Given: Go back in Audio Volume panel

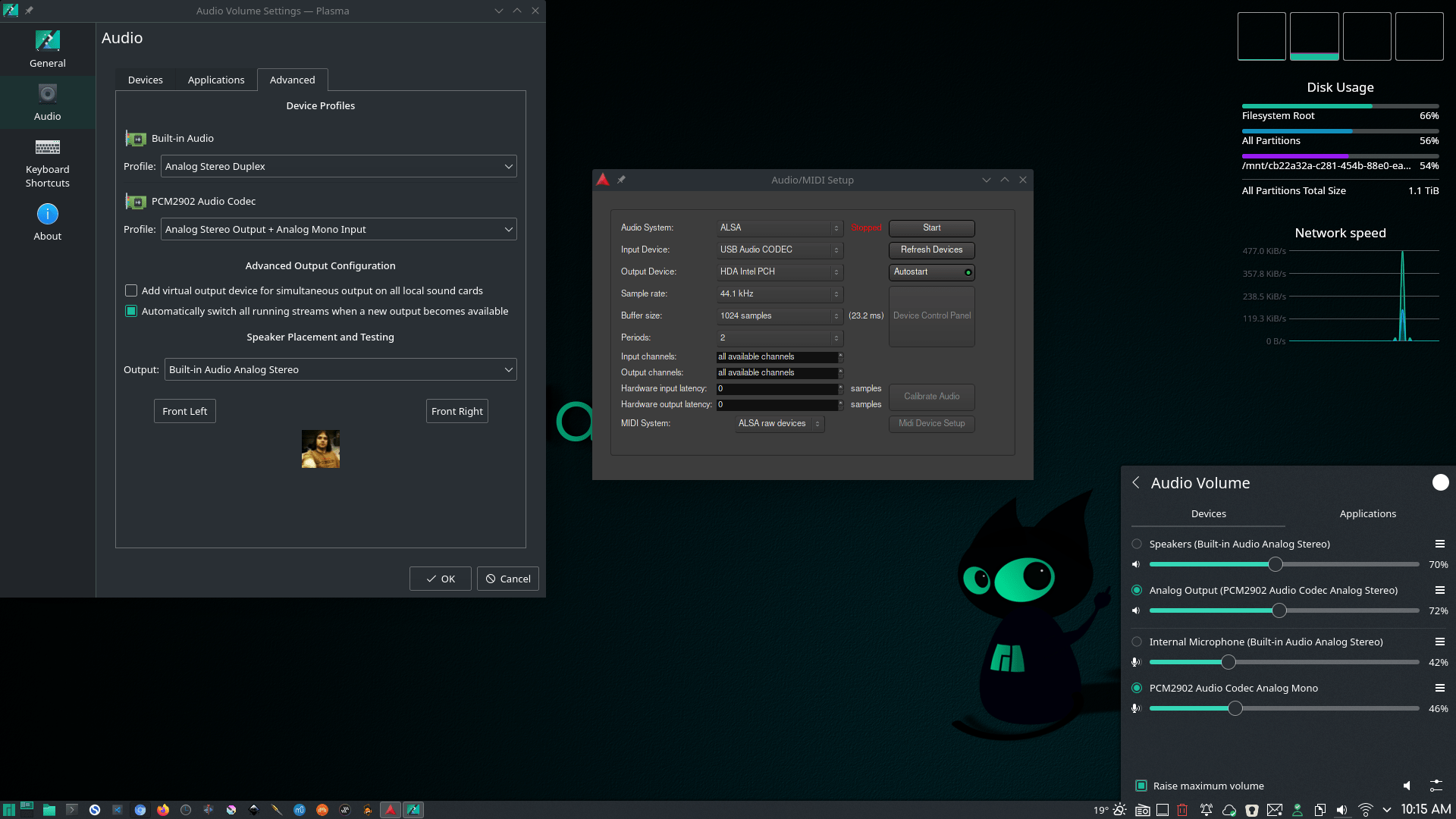Looking at the screenshot, I should coord(1136,483).
